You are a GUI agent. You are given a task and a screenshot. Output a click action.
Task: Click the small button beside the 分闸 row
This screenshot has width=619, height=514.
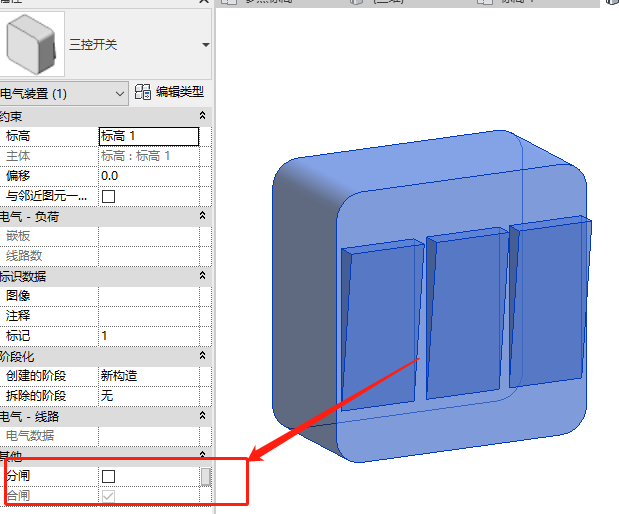[x=206, y=476]
